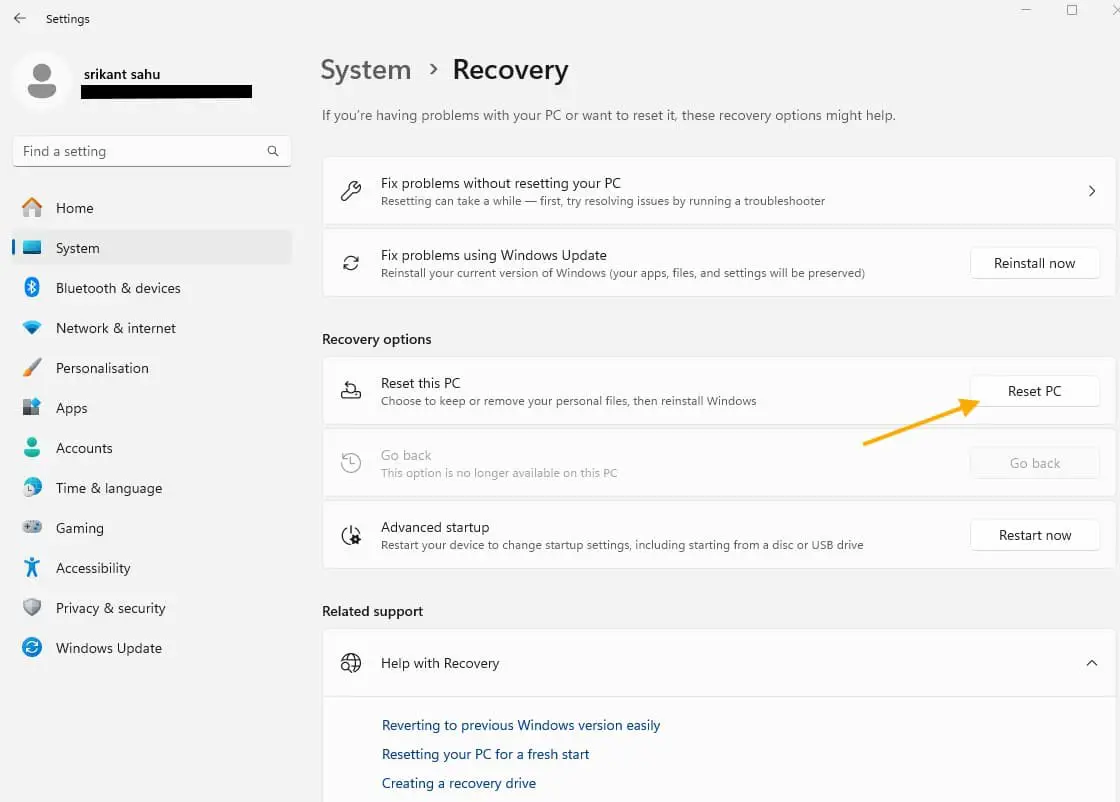
Task: Click the search magnifier icon
Action: 273,151
